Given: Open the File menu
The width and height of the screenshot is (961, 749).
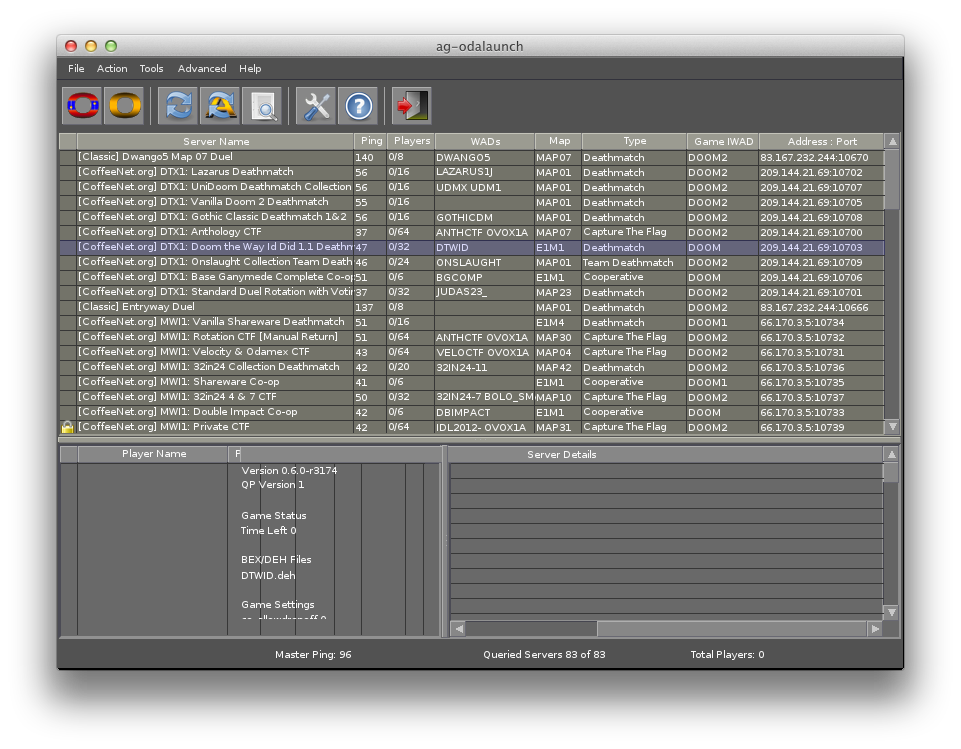Looking at the screenshot, I should coord(76,69).
